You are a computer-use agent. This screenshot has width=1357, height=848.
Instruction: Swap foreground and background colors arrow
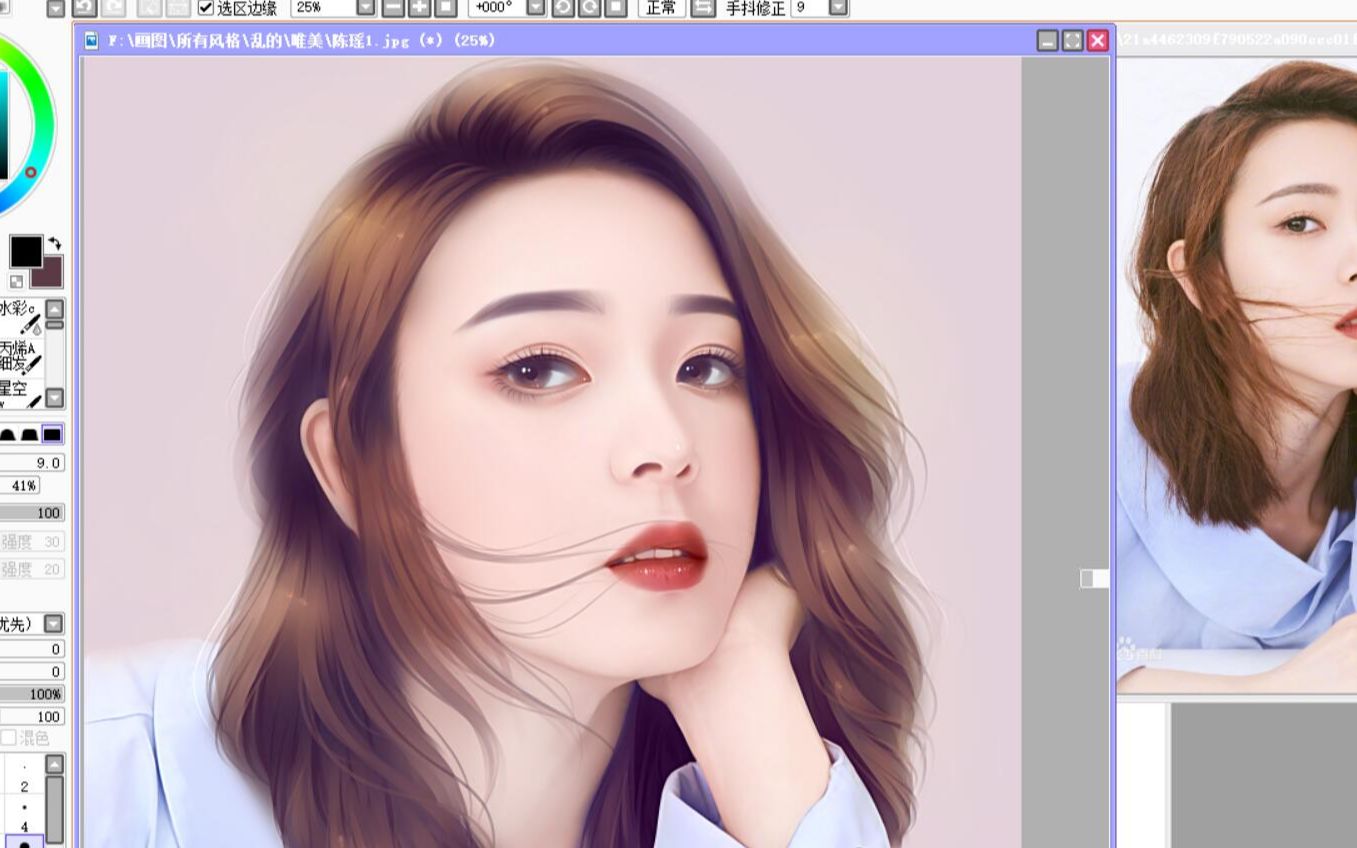pyautogui.click(x=54, y=243)
